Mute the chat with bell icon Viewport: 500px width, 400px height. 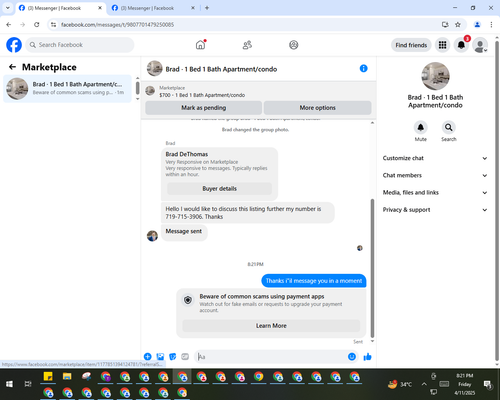(x=421, y=127)
